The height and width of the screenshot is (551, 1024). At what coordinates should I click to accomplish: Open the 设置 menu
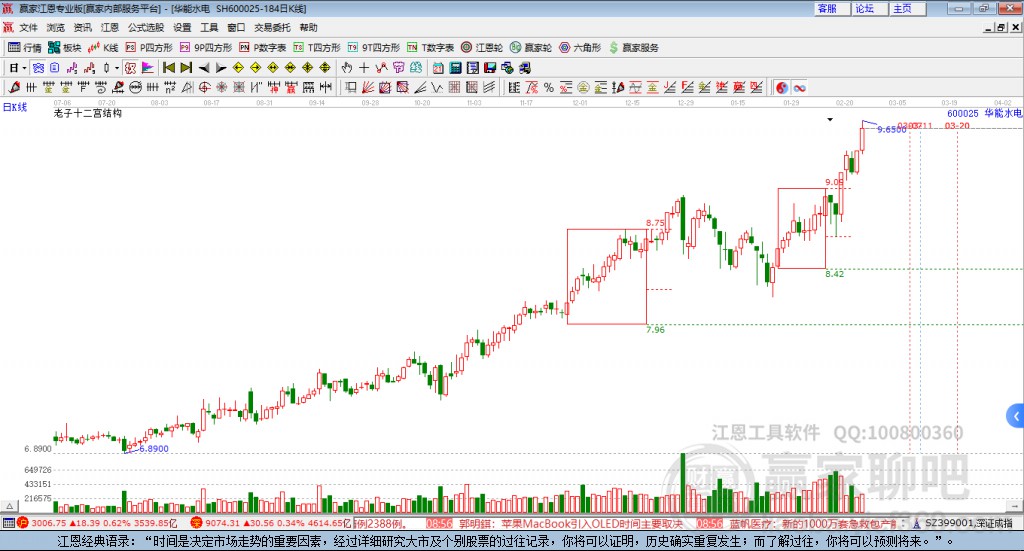[182, 27]
